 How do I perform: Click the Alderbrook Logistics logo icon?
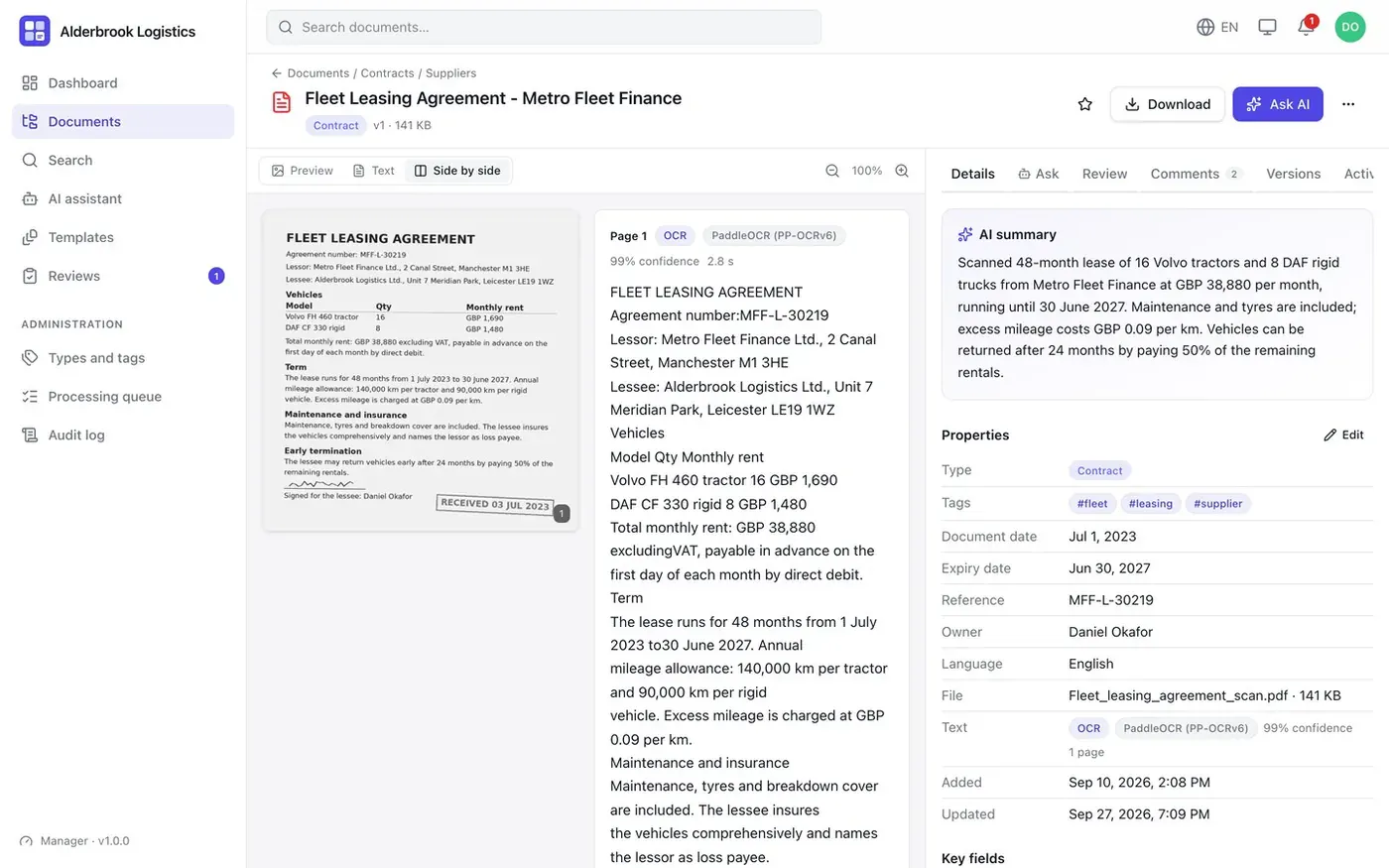click(35, 31)
